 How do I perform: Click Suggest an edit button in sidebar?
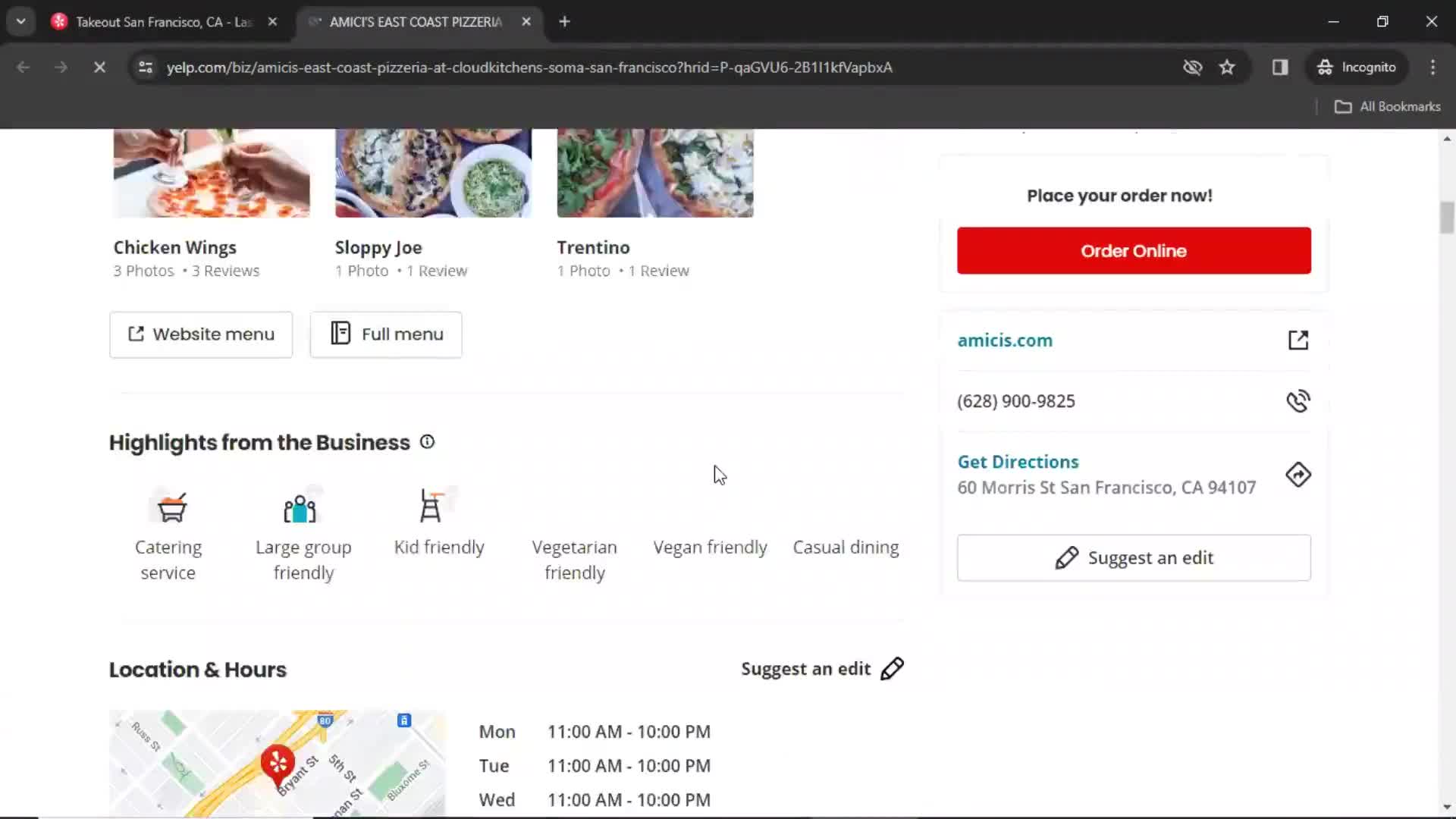[1134, 558]
